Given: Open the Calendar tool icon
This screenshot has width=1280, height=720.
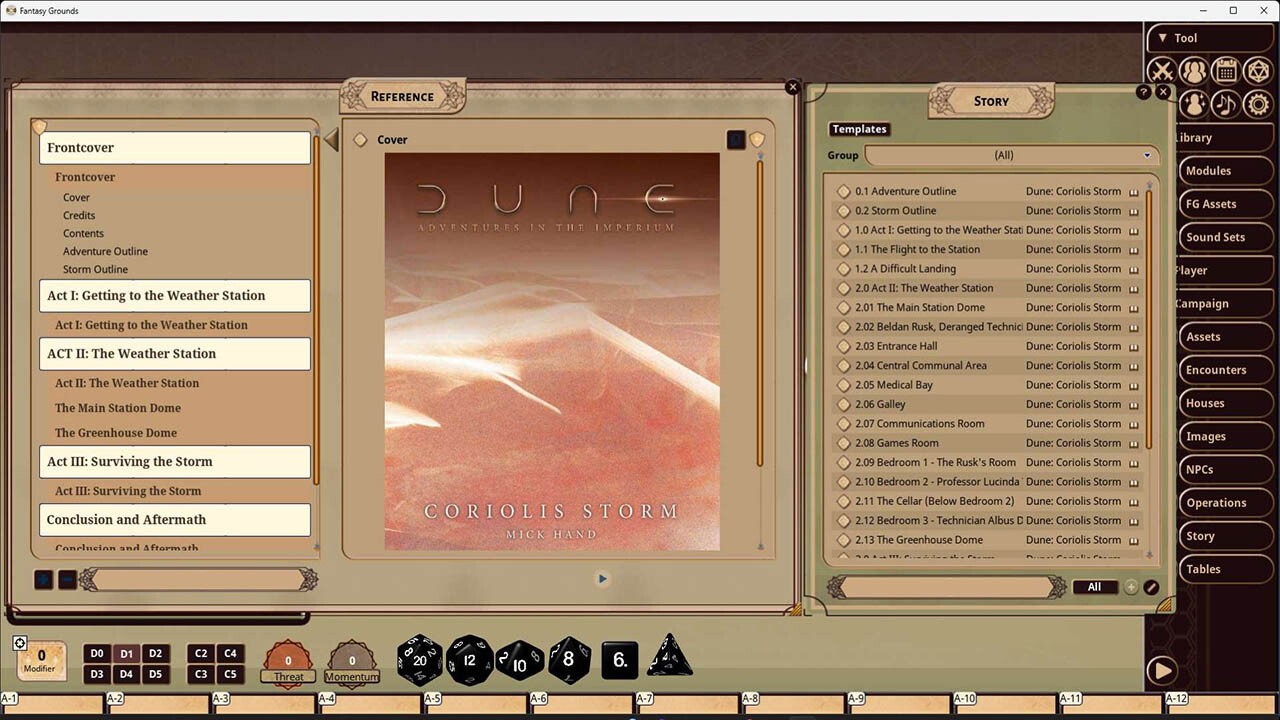Looking at the screenshot, I should click(1224, 70).
